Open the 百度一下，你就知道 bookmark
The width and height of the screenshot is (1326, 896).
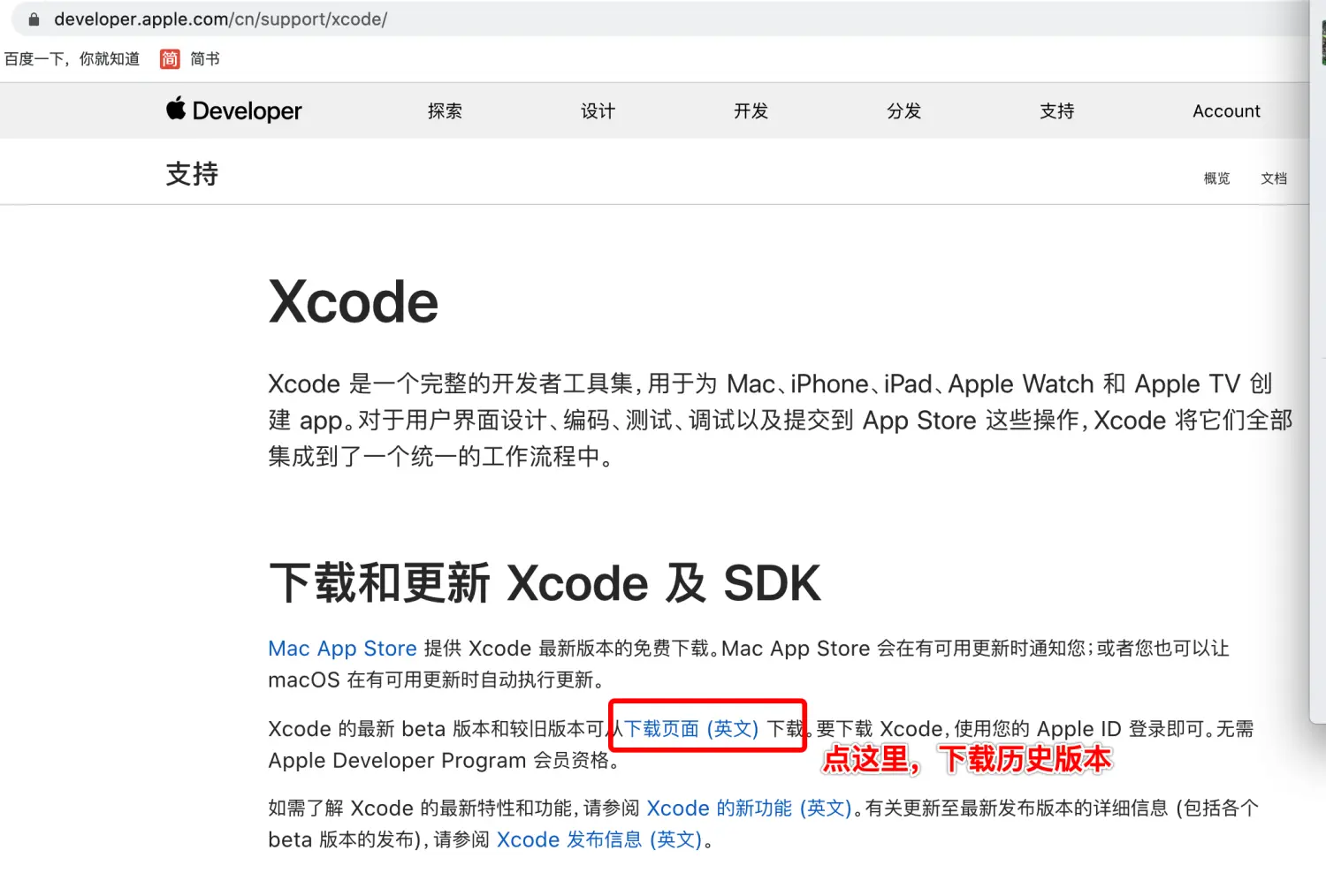click(72, 59)
